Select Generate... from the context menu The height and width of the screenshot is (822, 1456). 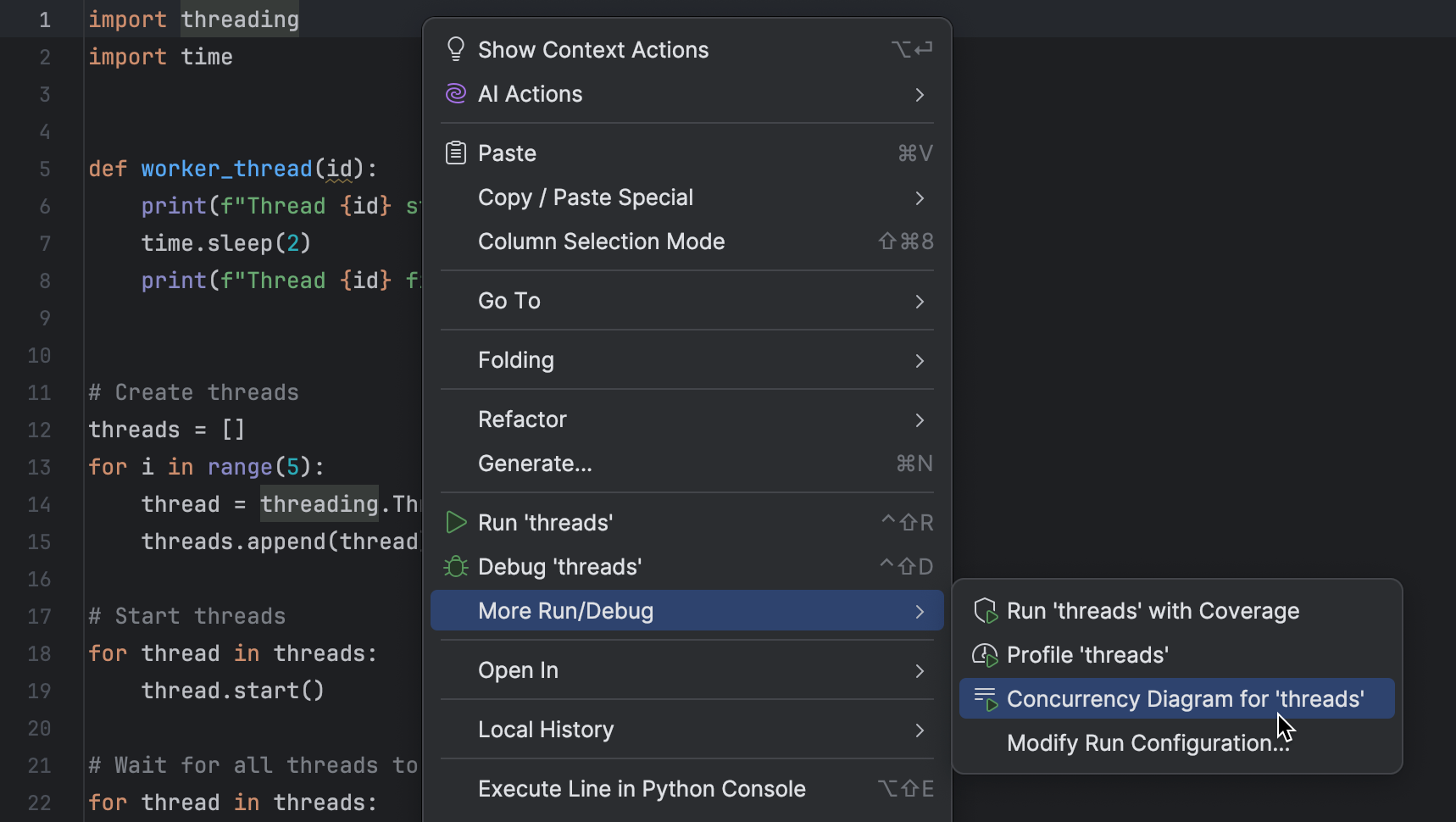point(535,463)
